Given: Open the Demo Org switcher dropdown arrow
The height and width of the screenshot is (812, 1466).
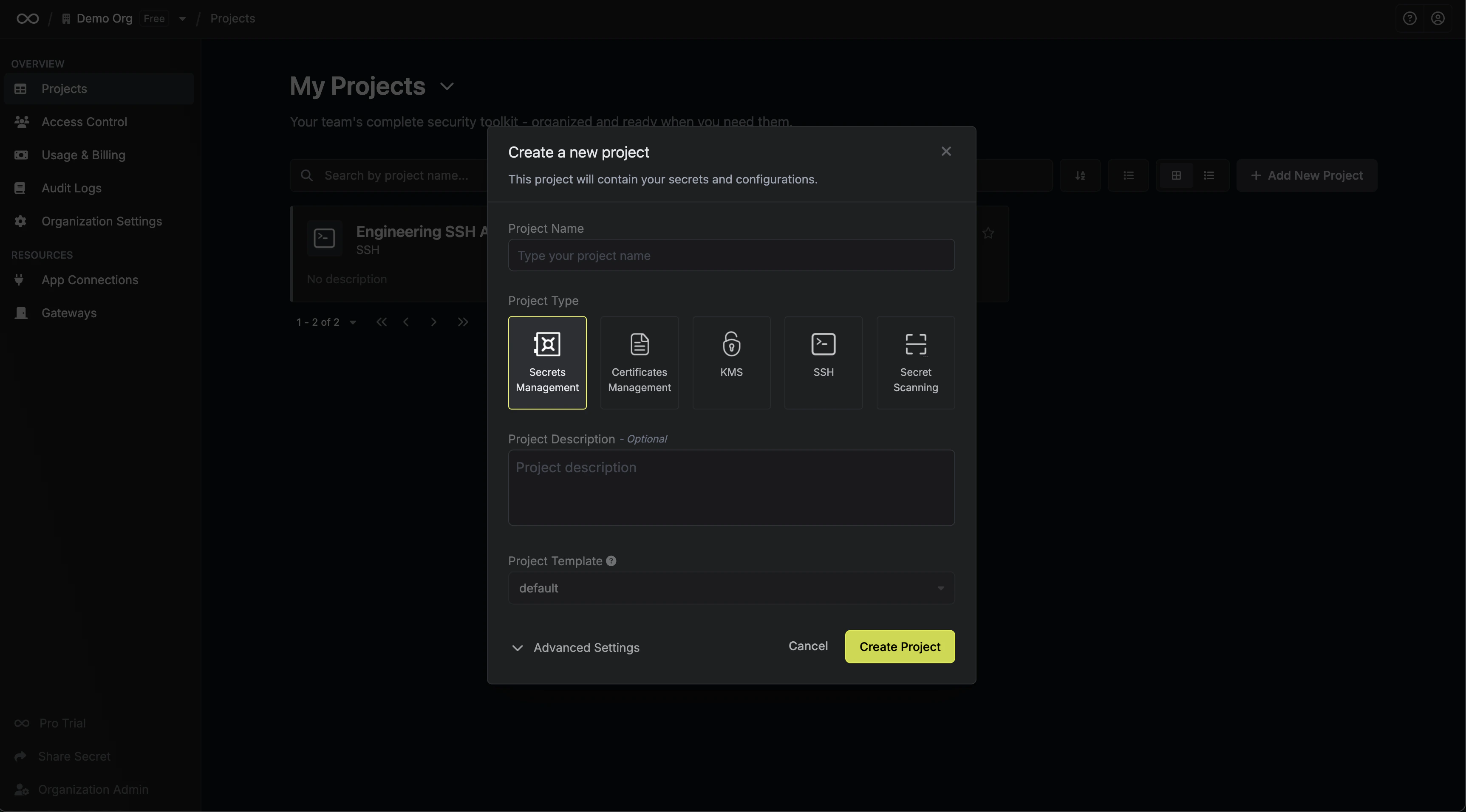Looking at the screenshot, I should pos(182,19).
